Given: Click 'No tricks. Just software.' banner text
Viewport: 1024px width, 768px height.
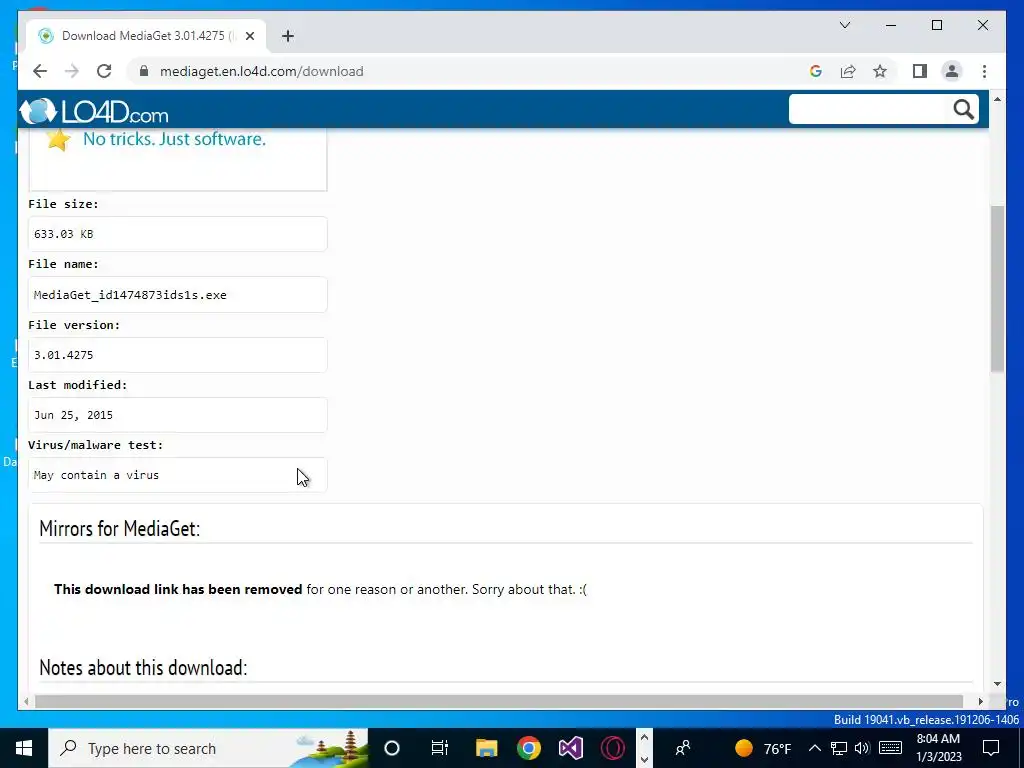Looking at the screenshot, I should [x=174, y=138].
